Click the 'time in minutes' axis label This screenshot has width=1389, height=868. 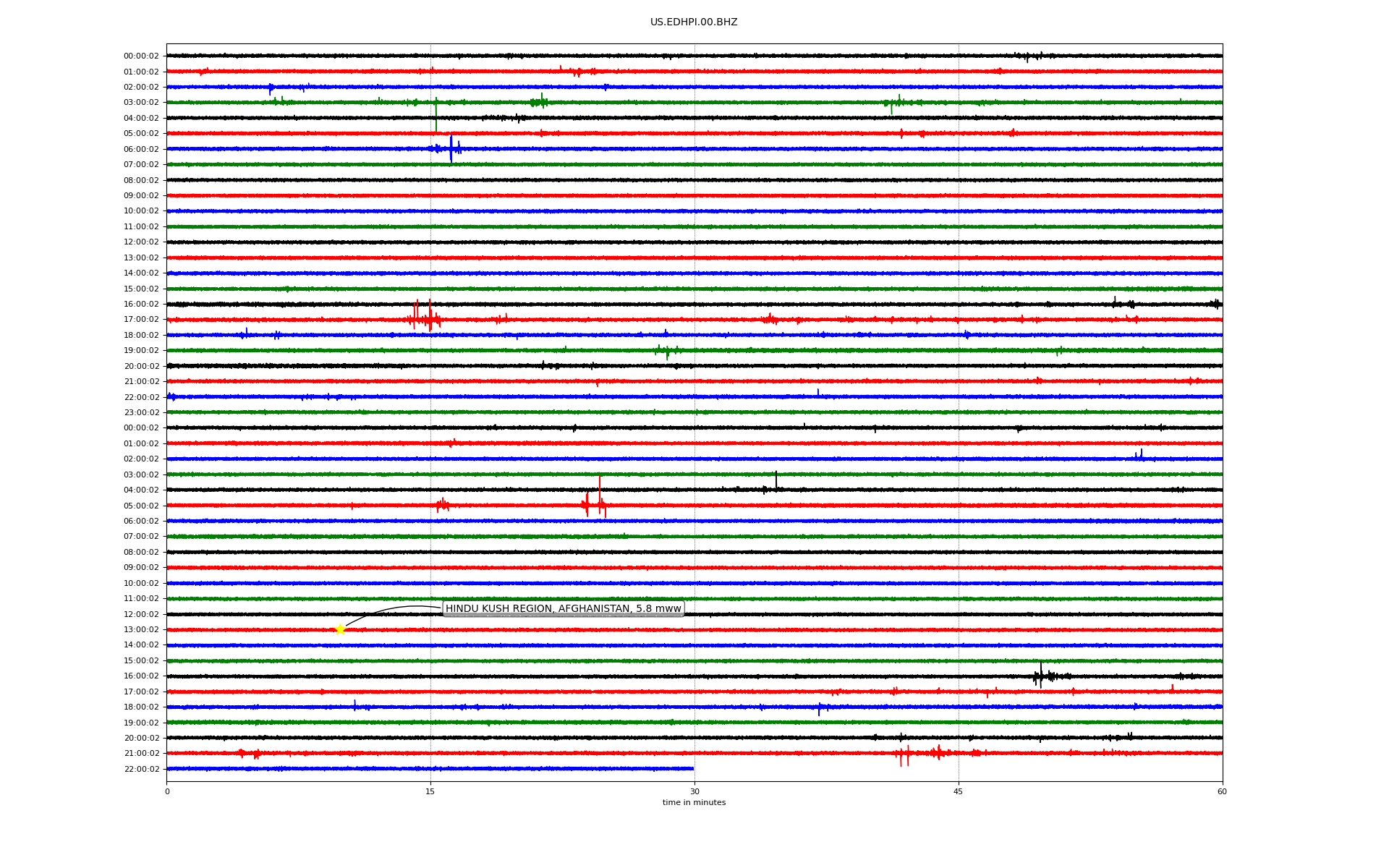(x=693, y=802)
